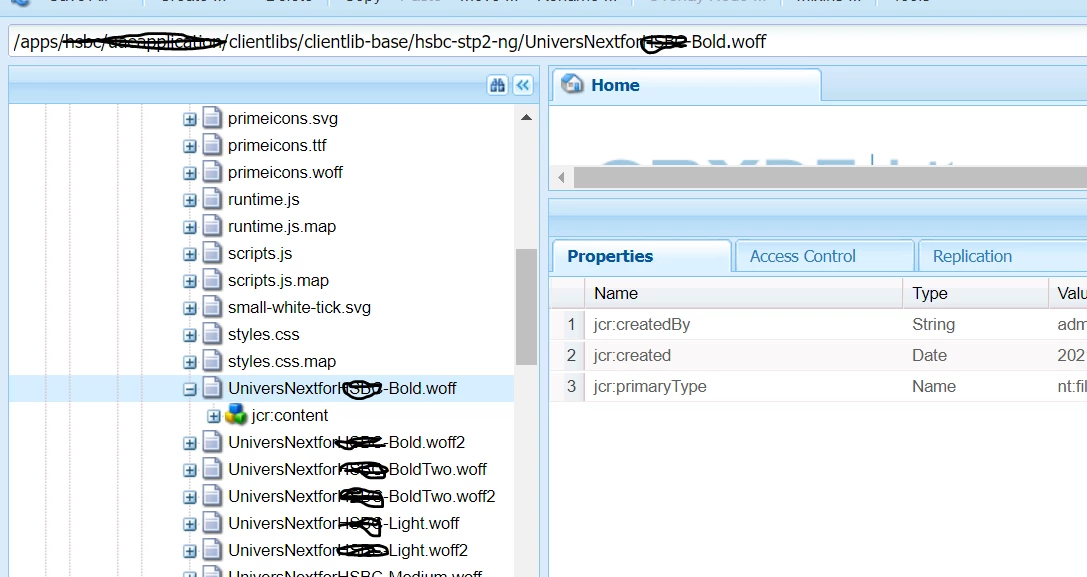This screenshot has height=577, width=1087.
Task: Select the primeicons.woff tree item
Action: click(286, 173)
